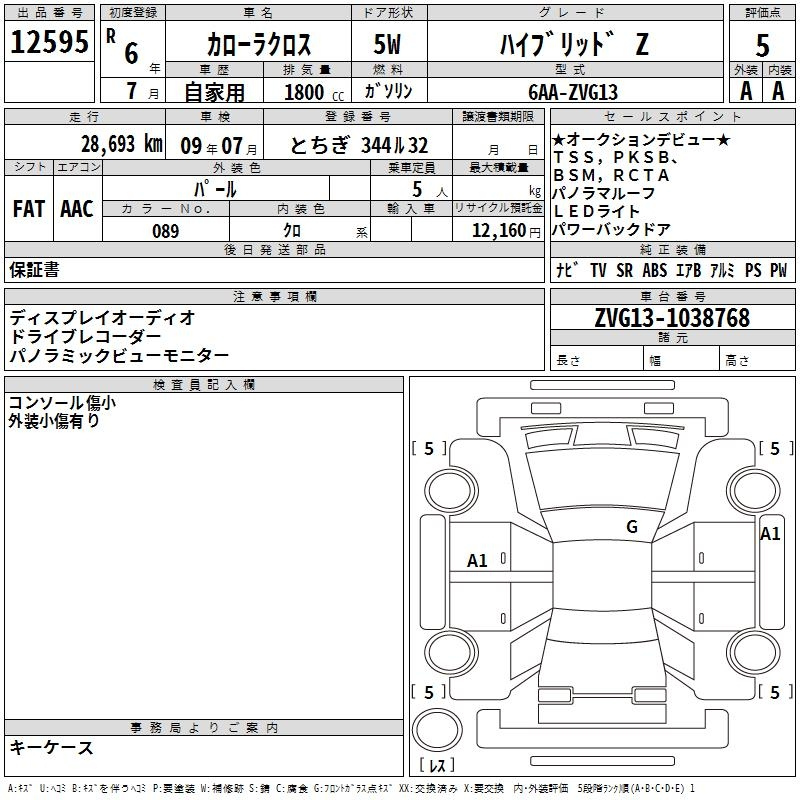Select the bottom-left tire rating [5]
800x800 pixels.
pos(429,692)
